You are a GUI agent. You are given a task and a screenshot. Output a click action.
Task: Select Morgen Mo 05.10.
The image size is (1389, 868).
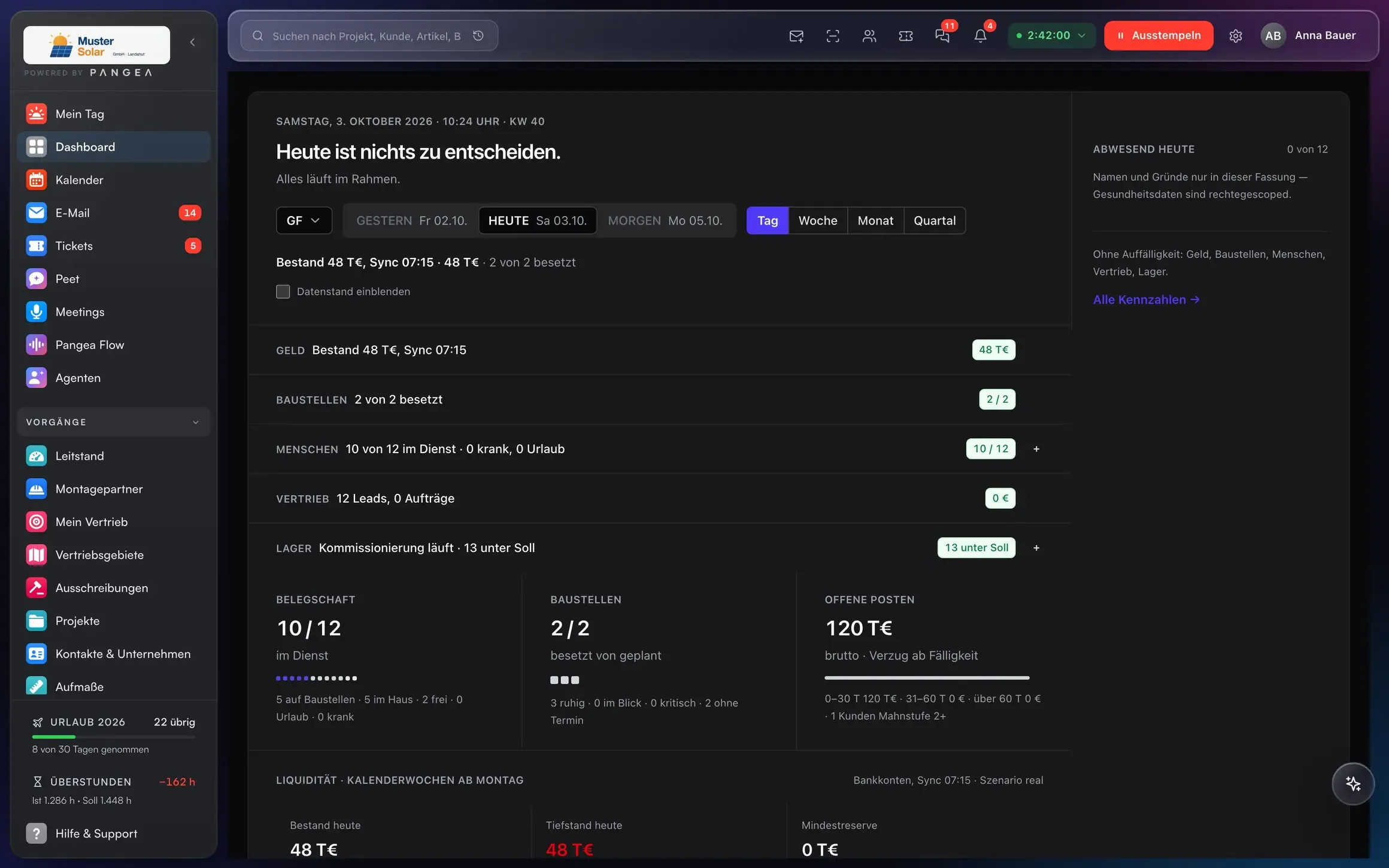(x=665, y=220)
